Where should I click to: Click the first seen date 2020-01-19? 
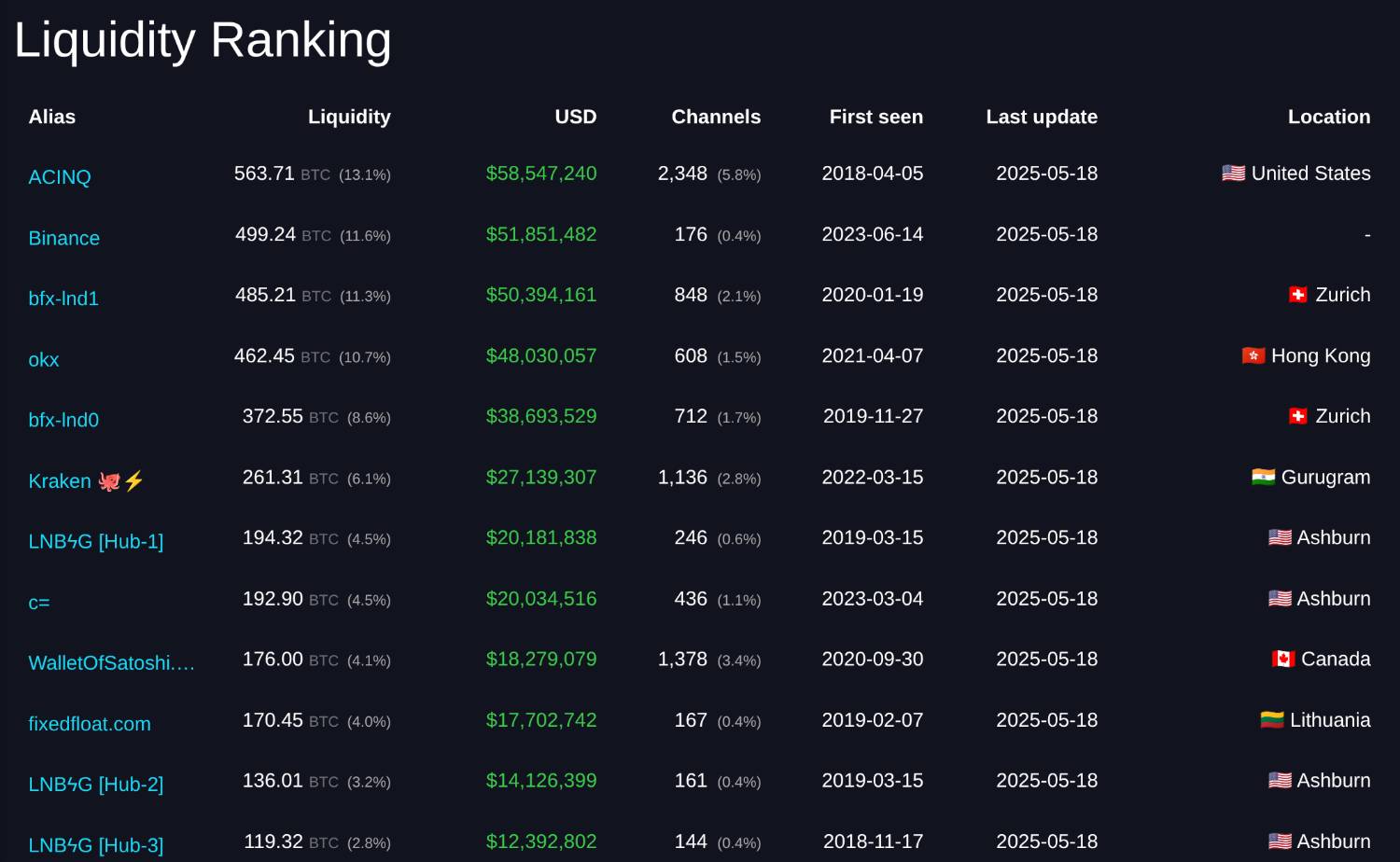tap(873, 295)
